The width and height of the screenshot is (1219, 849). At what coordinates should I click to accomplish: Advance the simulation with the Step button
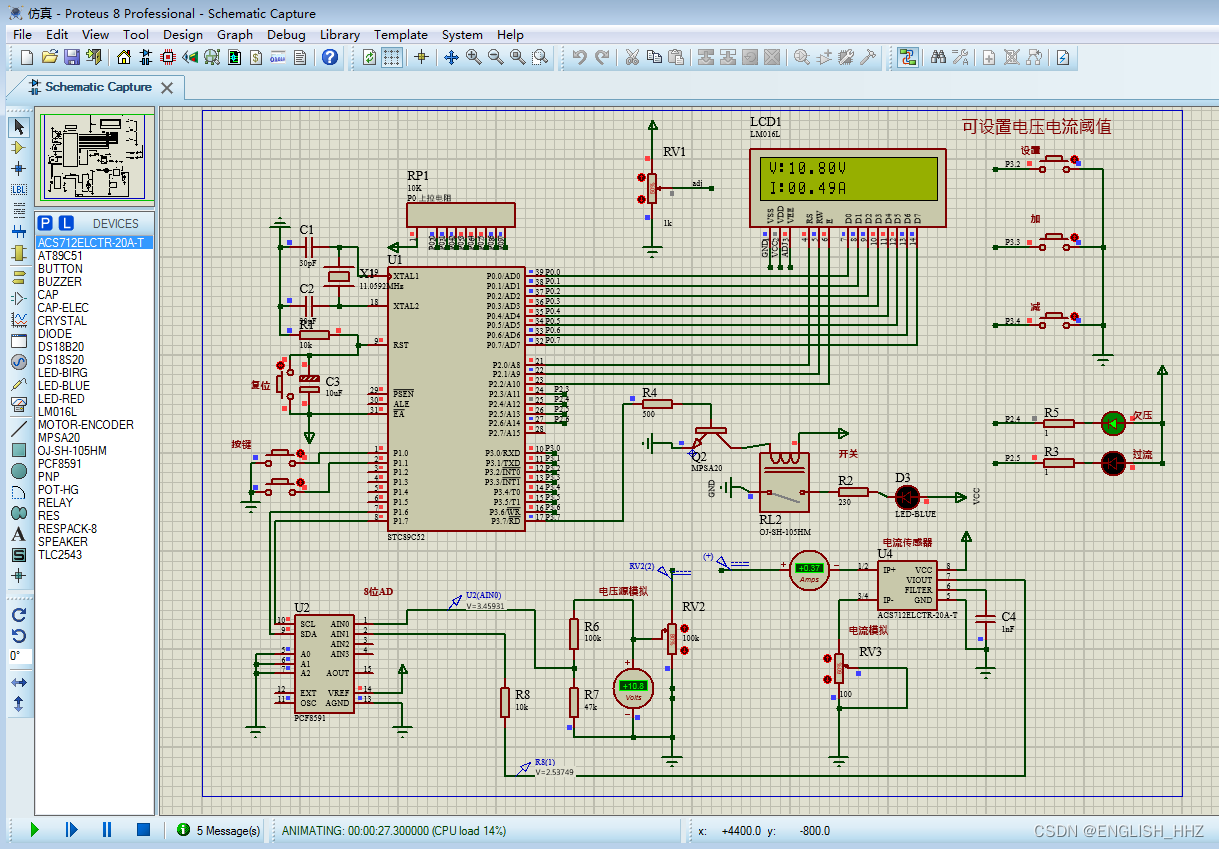[71, 830]
